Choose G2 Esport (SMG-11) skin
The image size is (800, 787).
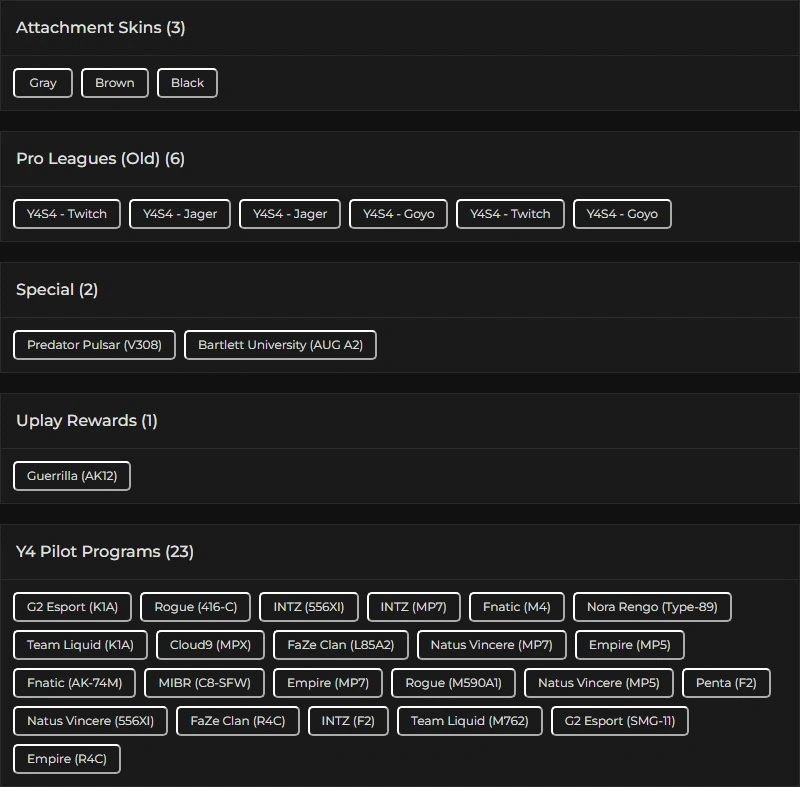click(x=620, y=721)
